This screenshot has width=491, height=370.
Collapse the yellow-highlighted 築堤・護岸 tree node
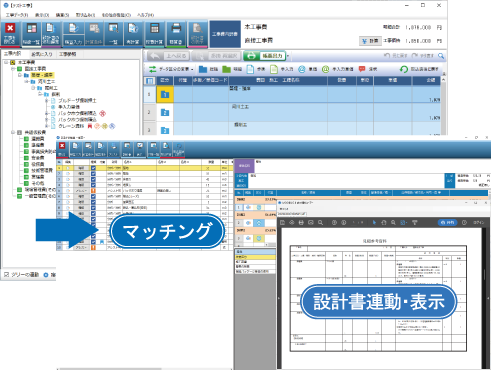click(20, 75)
